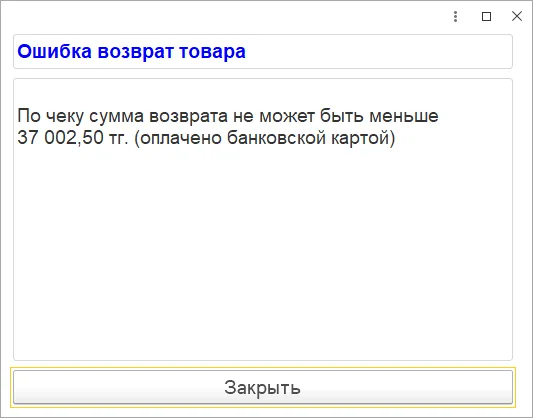Click the Закрыть button
This screenshot has width=533, height=418.
[x=263, y=387]
